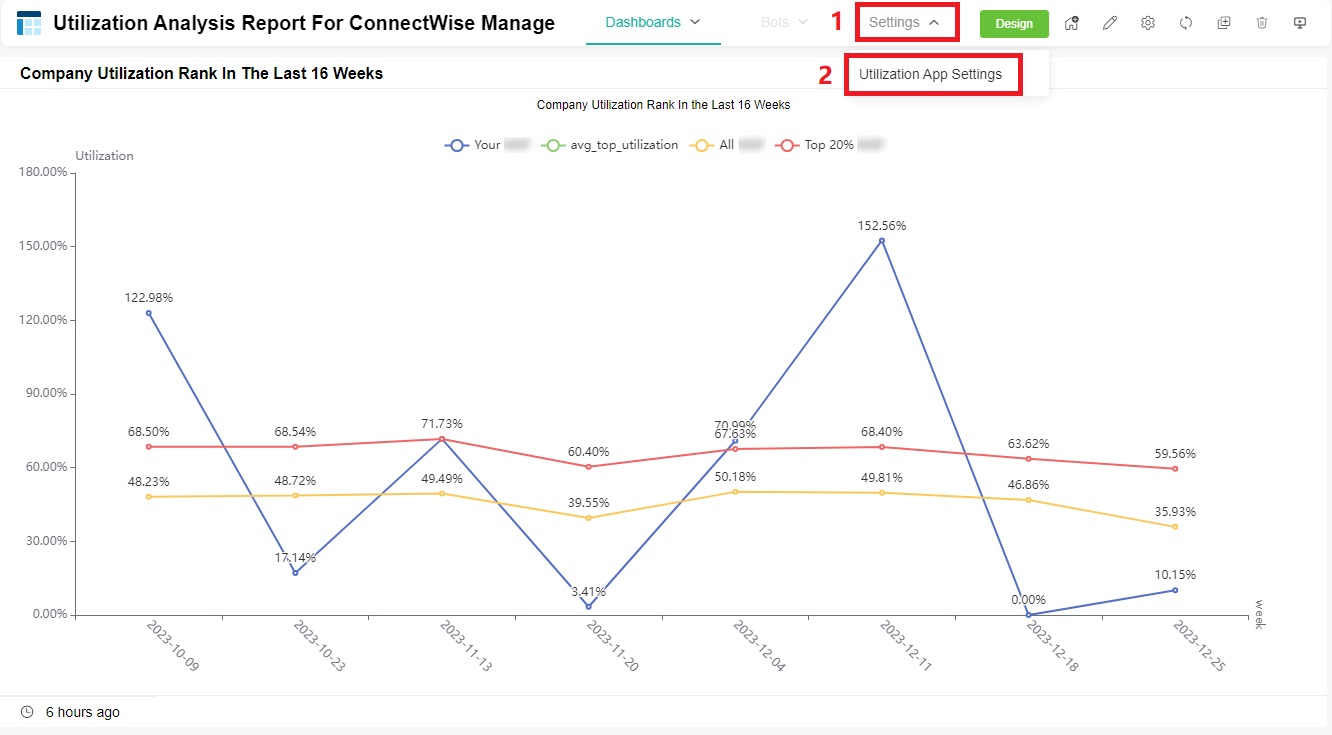Click the 71.73% point on red line
This screenshot has height=735, width=1332.
coord(442,439)
